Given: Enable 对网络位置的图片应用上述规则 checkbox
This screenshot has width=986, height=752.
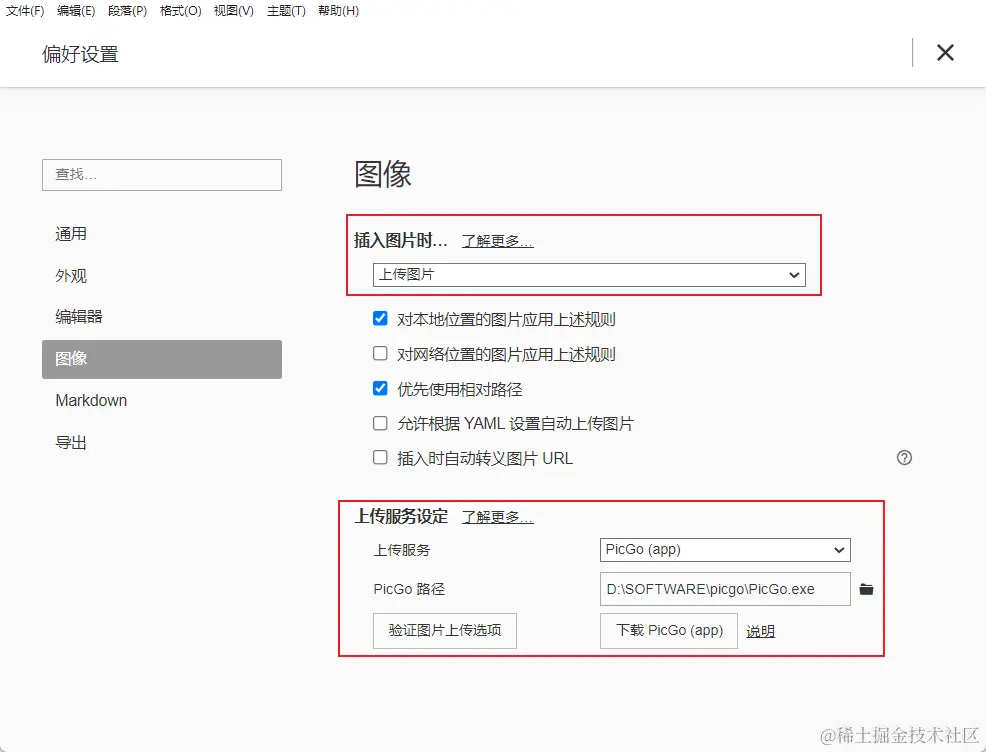Looking at the screenshot, I should click(380, 353).
